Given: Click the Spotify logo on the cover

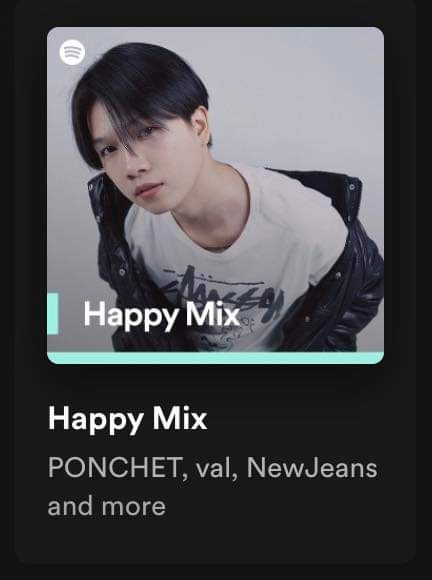Looking at the screenshot, I should tap(72, 53).
